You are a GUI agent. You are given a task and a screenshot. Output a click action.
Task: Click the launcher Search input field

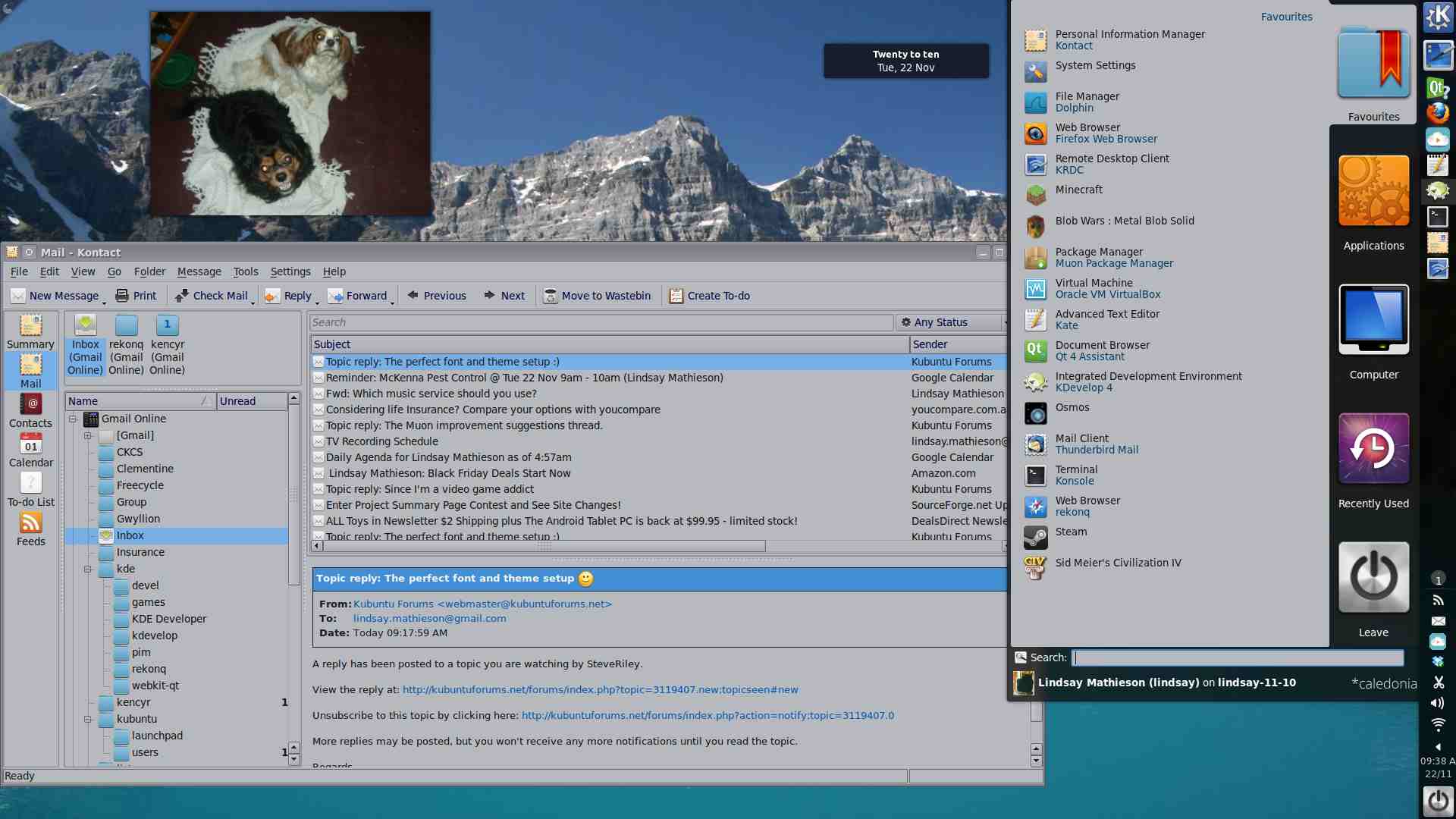(1238, 657)
